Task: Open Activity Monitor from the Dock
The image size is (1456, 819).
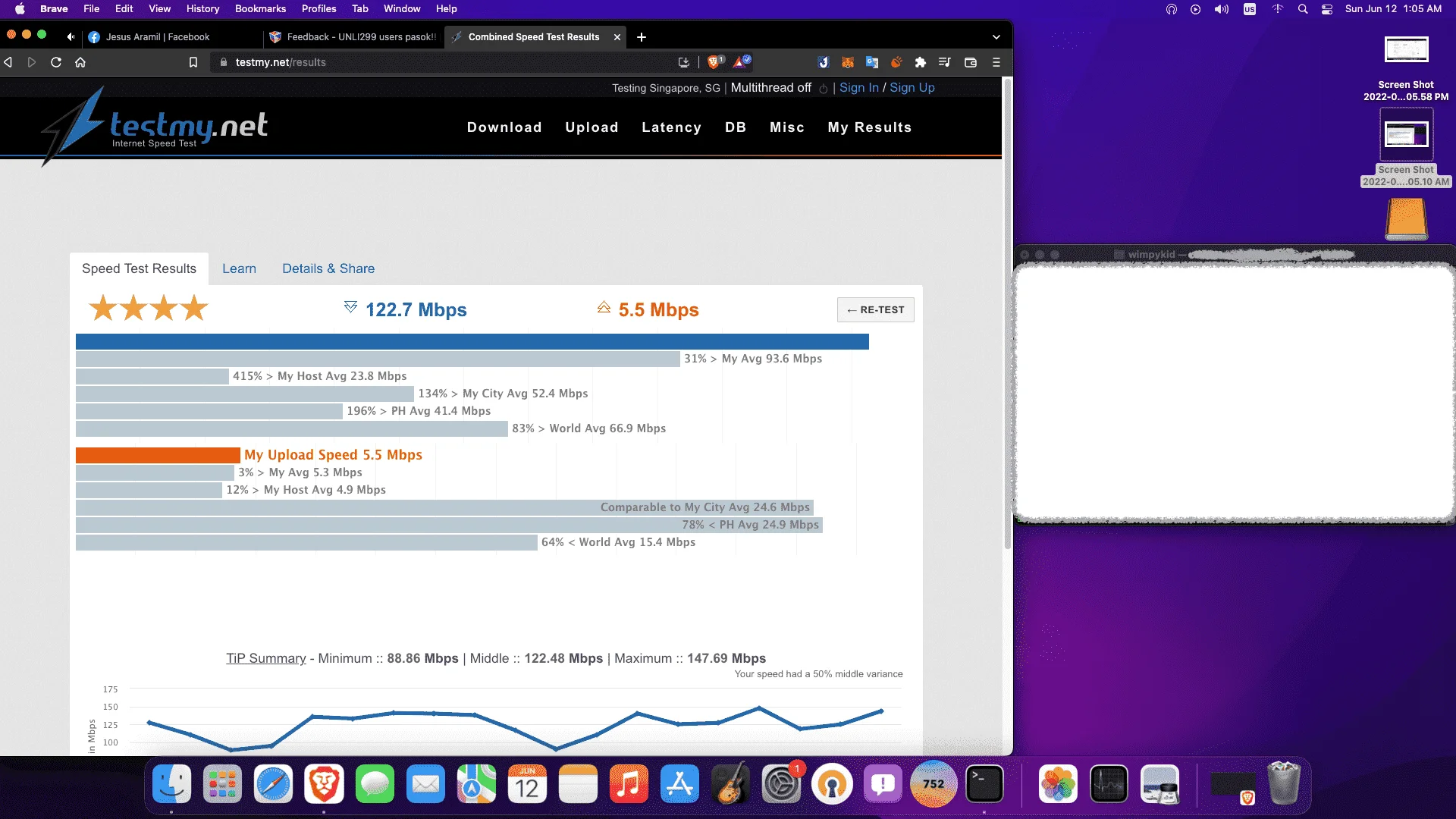Action: 1109,784
